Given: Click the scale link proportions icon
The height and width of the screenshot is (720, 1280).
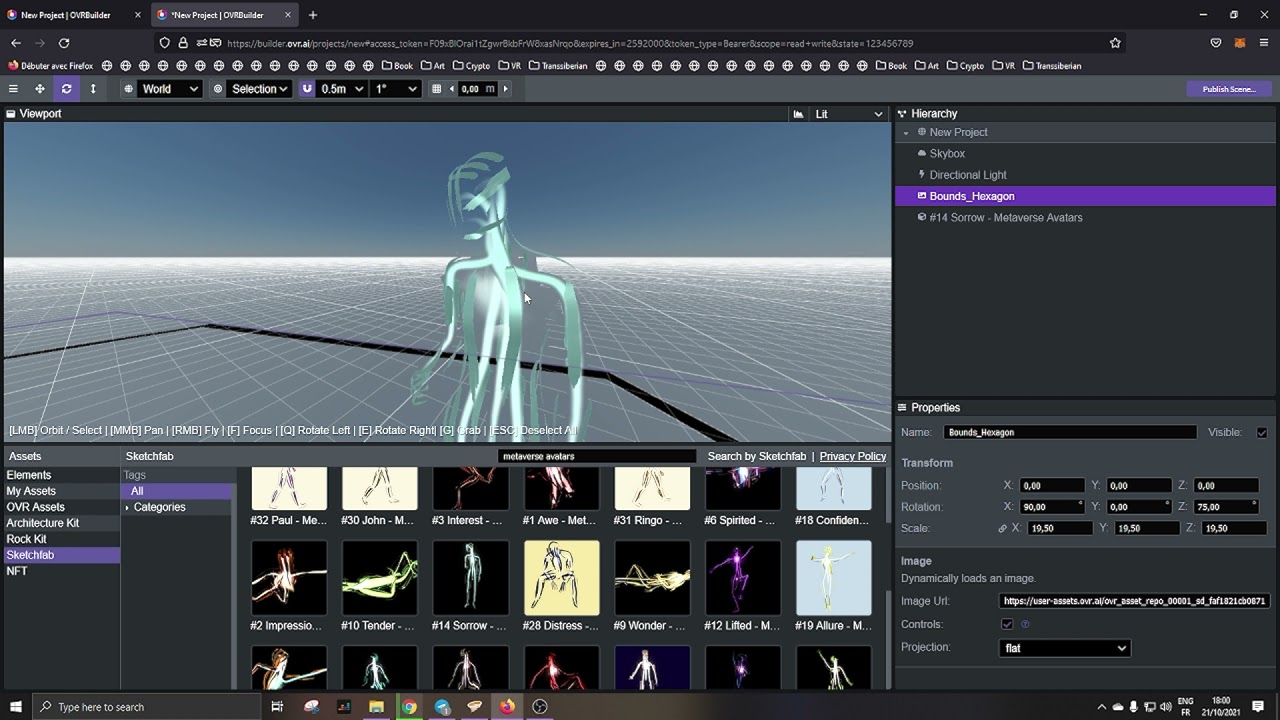Looking at the screenshot, I should (x=1002, y=529).
